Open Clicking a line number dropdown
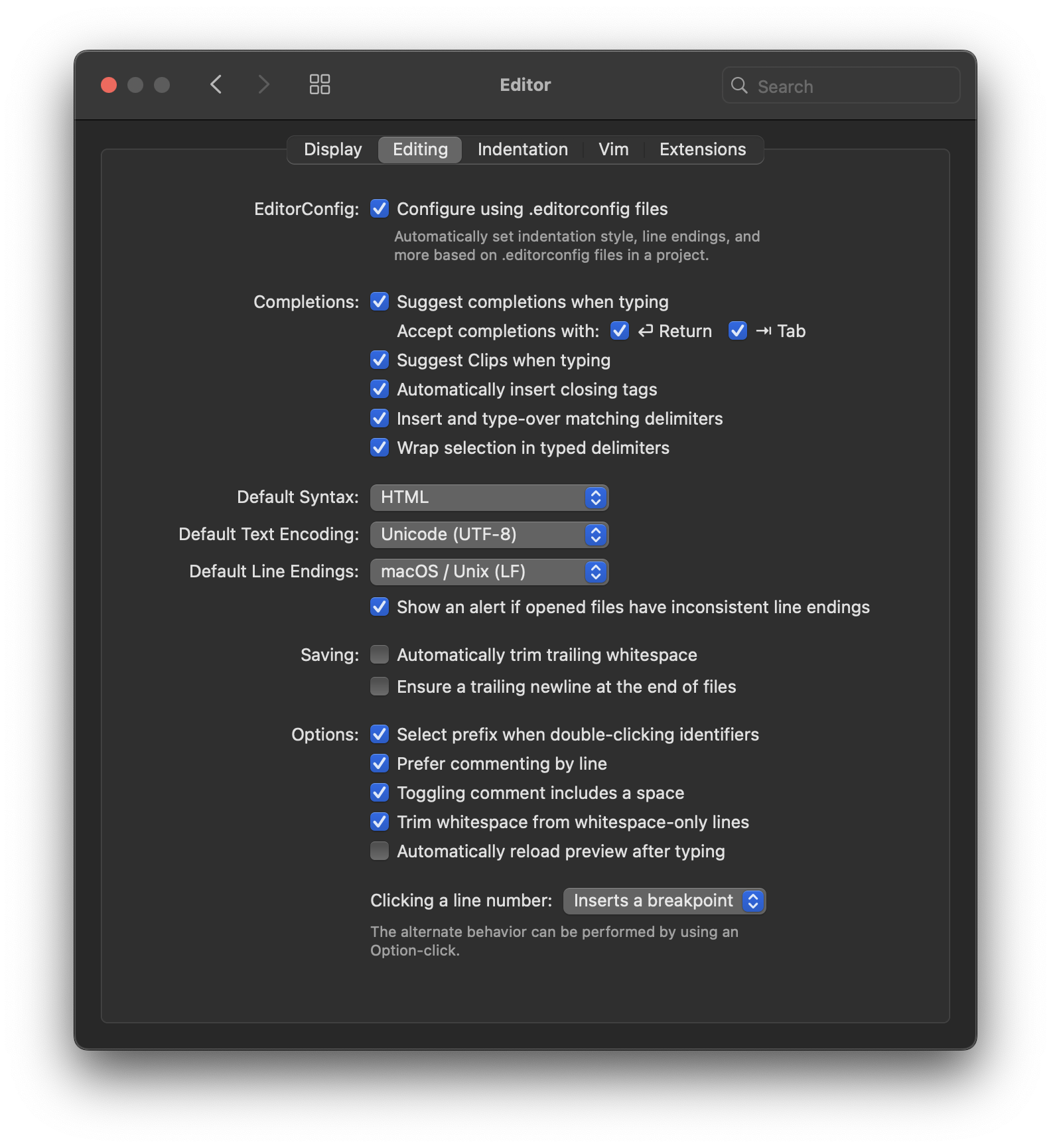This screenshot has height=1148, width=1051. pos(664,901)
